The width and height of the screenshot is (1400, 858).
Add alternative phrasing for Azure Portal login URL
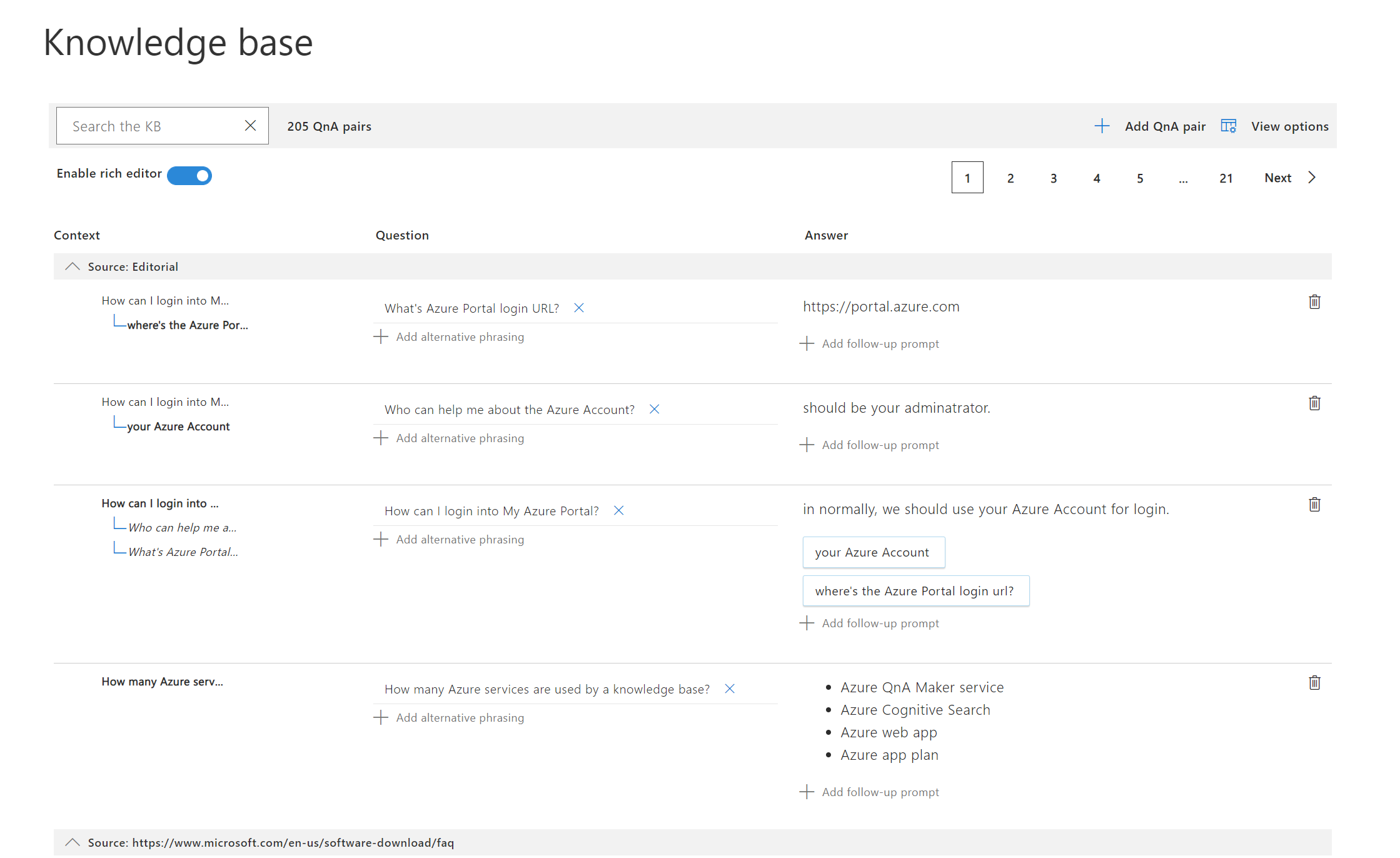point(449,337)
